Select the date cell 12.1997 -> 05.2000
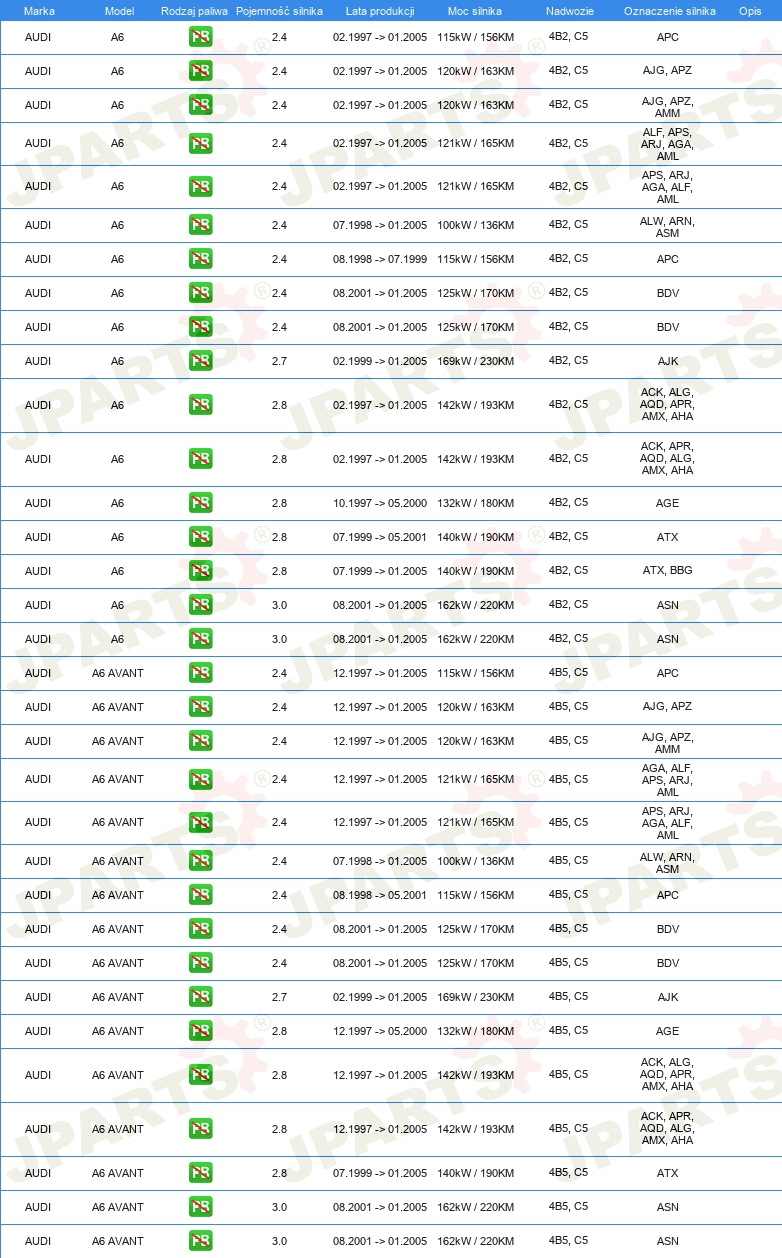The image size is (782, 1258). (380, 1031)
